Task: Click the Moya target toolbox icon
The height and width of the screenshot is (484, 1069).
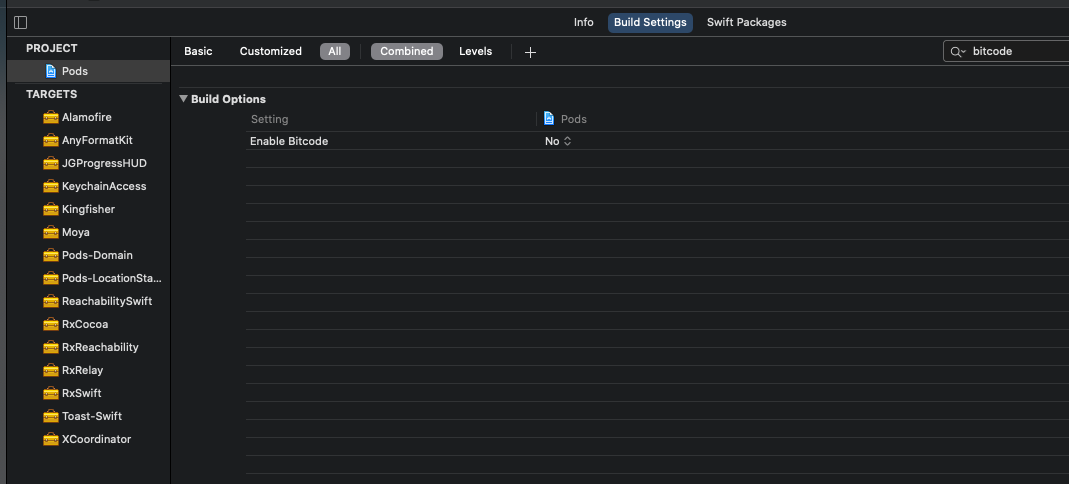Action: [x=50, y=232]
